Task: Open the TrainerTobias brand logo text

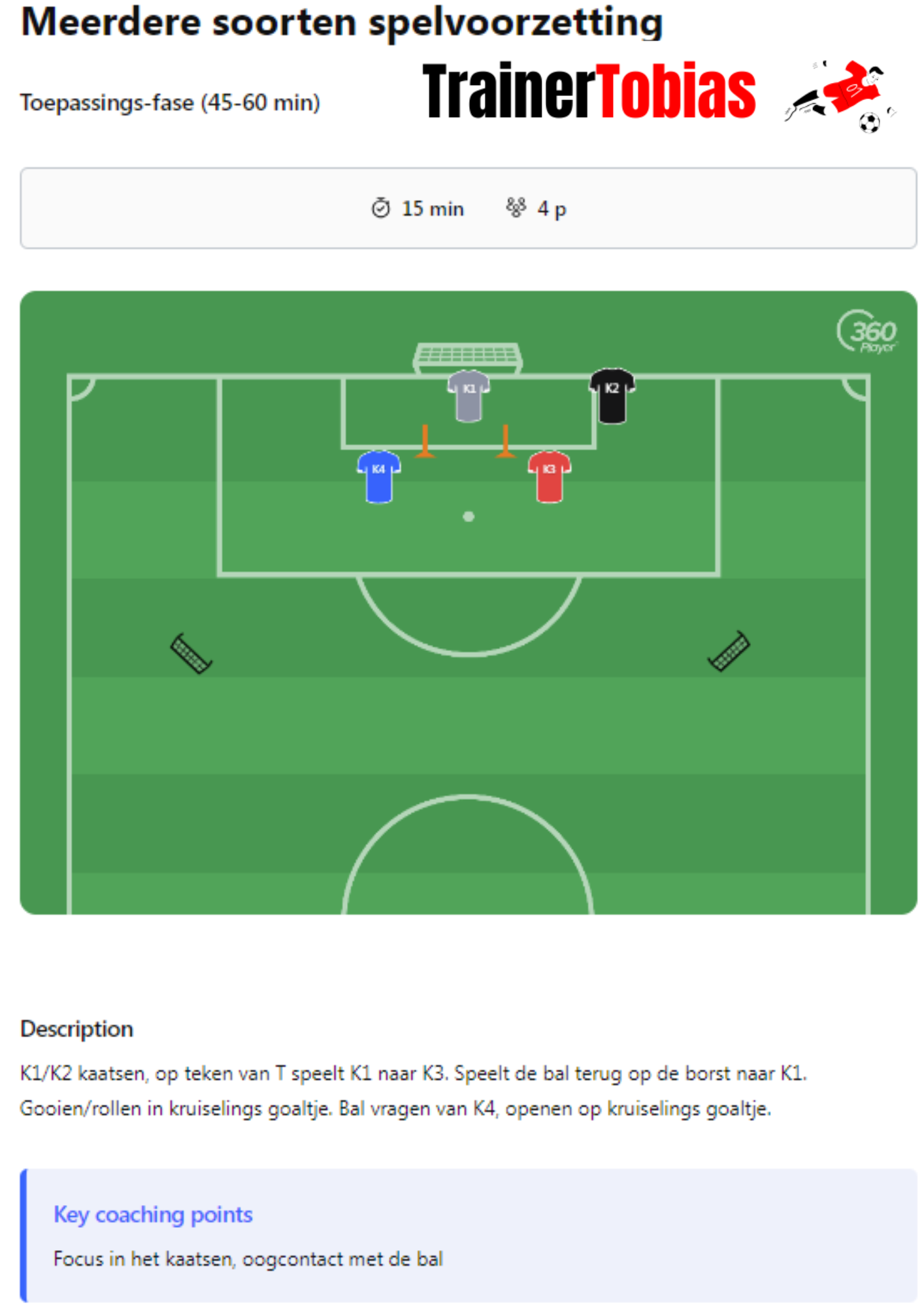Action: [589, 91]
